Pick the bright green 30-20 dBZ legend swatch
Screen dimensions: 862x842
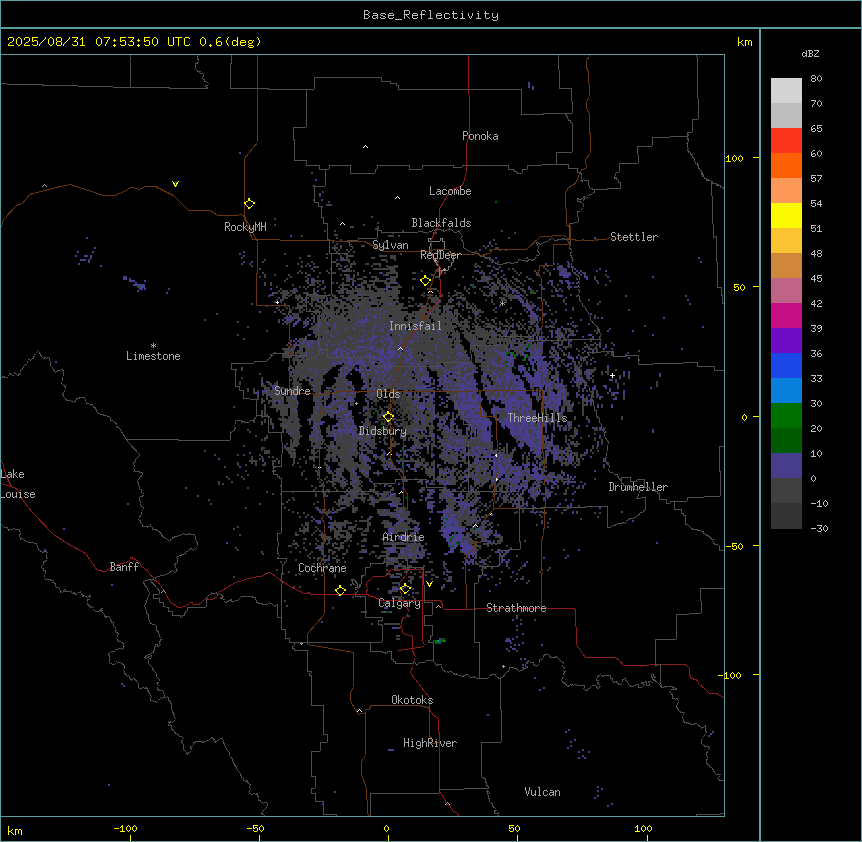pos(786,416)
